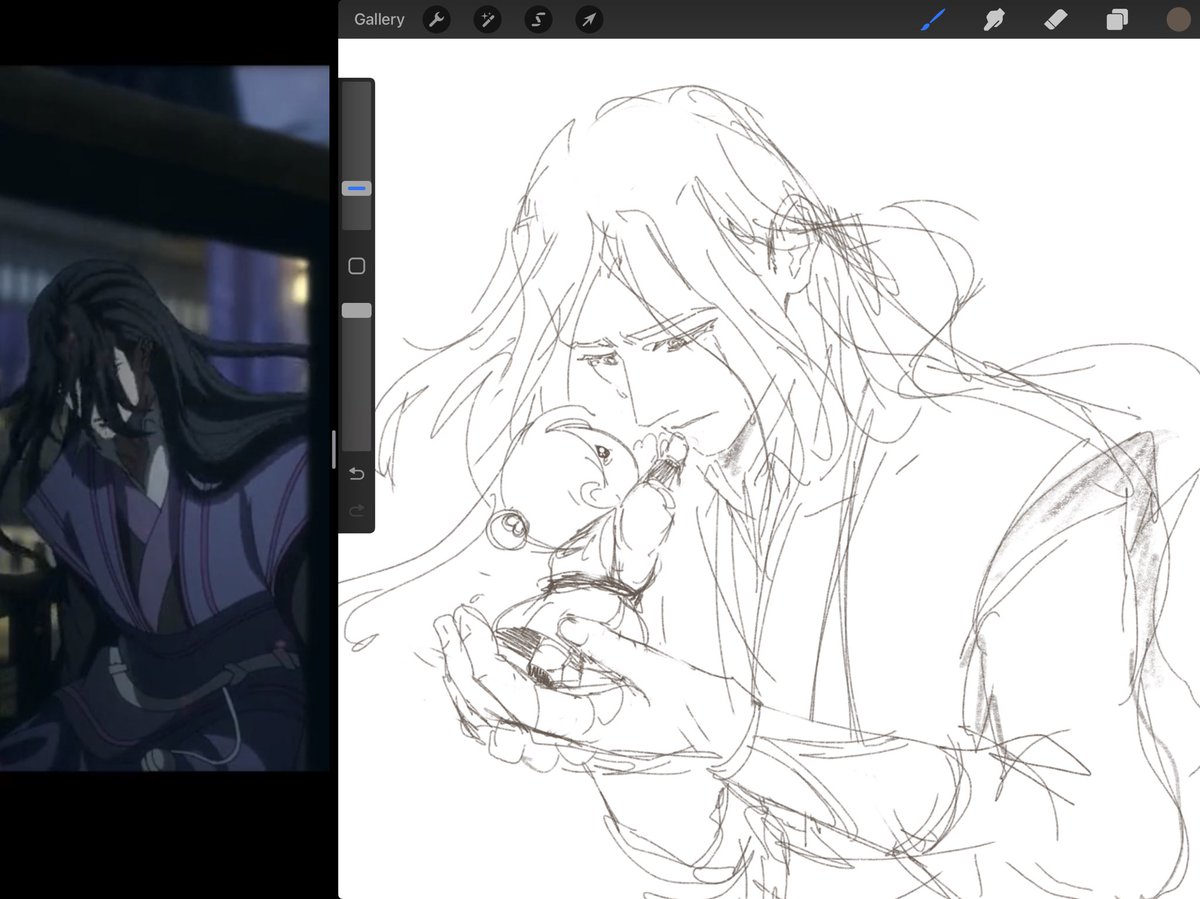The image size is (1200, 899).
Task: Open the Adjustments magic wand menu
Action: click(487, 19)
